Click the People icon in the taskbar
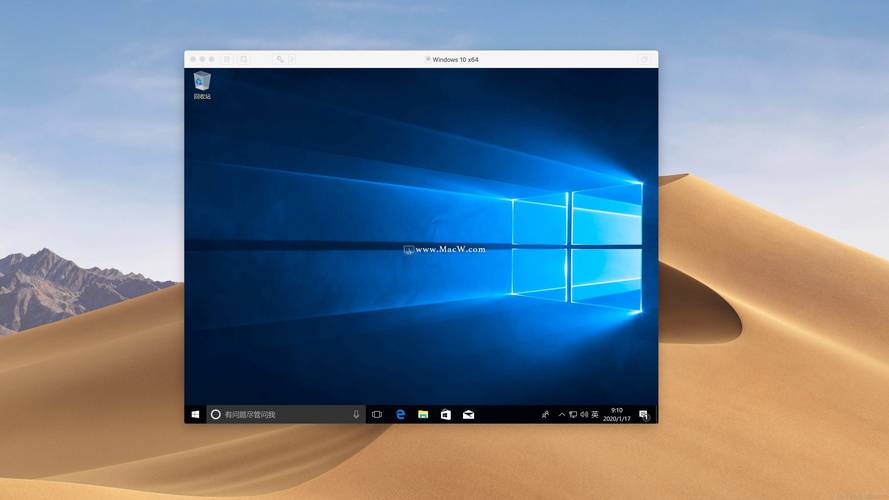The width and height of the screenshot is (889, 500). pos(545,414)
